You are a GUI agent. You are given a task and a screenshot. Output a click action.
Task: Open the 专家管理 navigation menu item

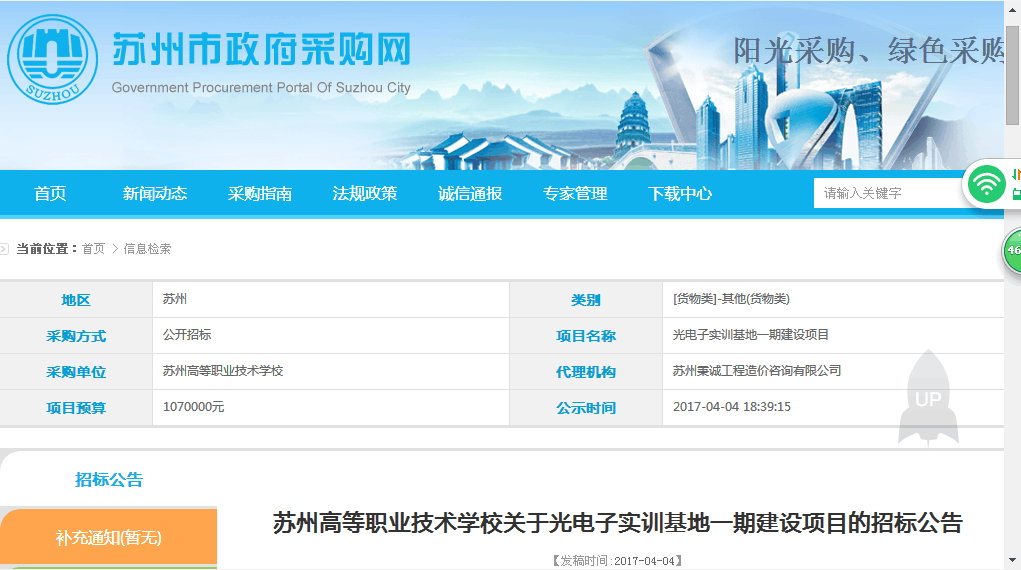575,193
